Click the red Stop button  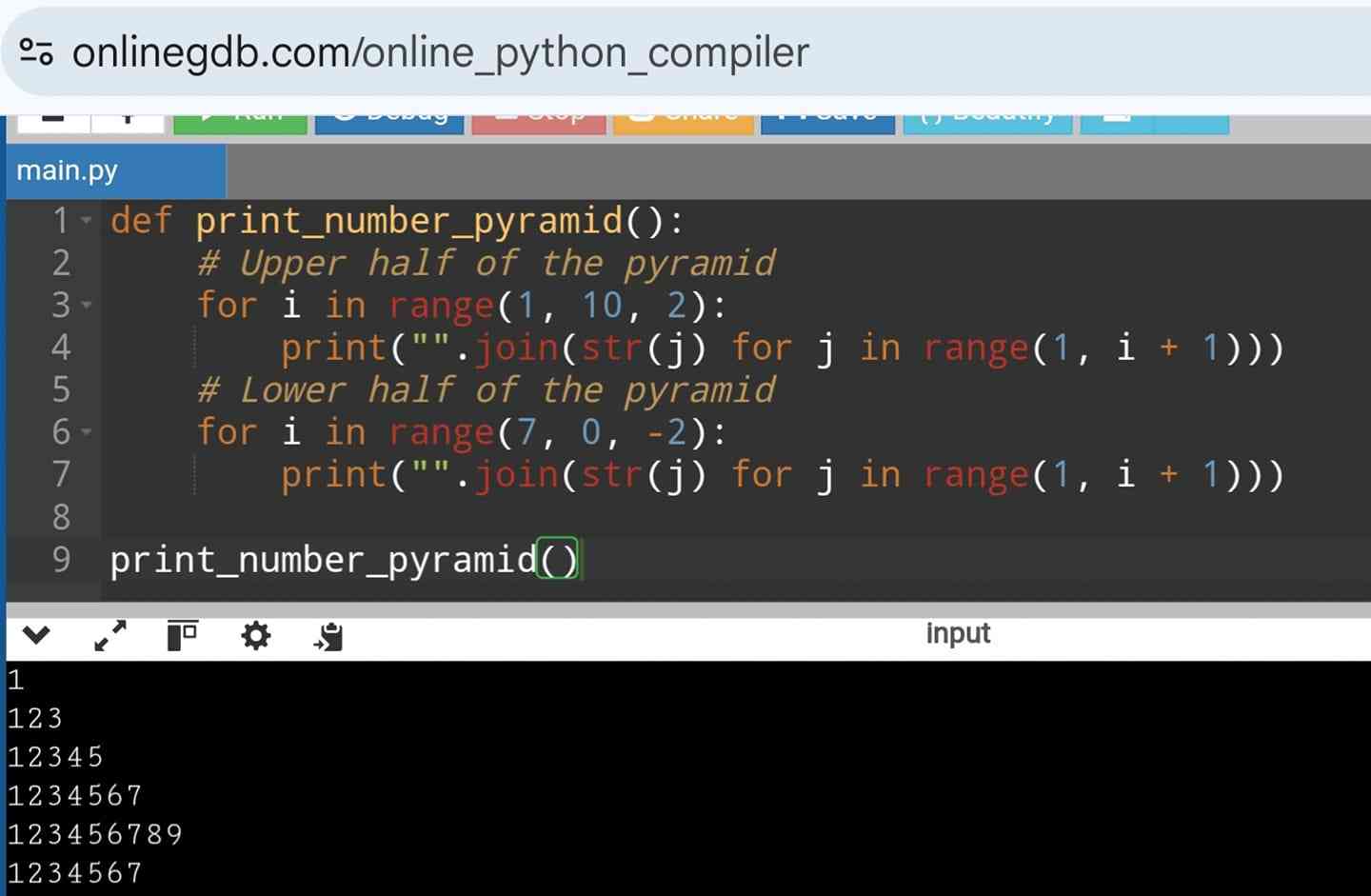click(x=538, y=120)
